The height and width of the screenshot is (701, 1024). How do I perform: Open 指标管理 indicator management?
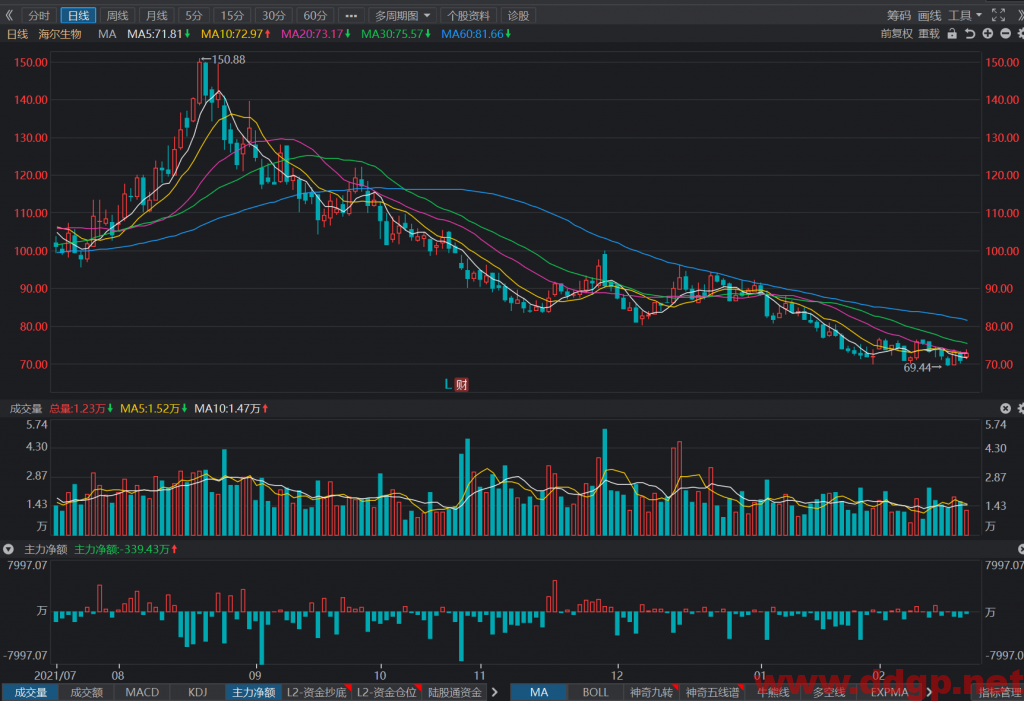coord(999,693)
